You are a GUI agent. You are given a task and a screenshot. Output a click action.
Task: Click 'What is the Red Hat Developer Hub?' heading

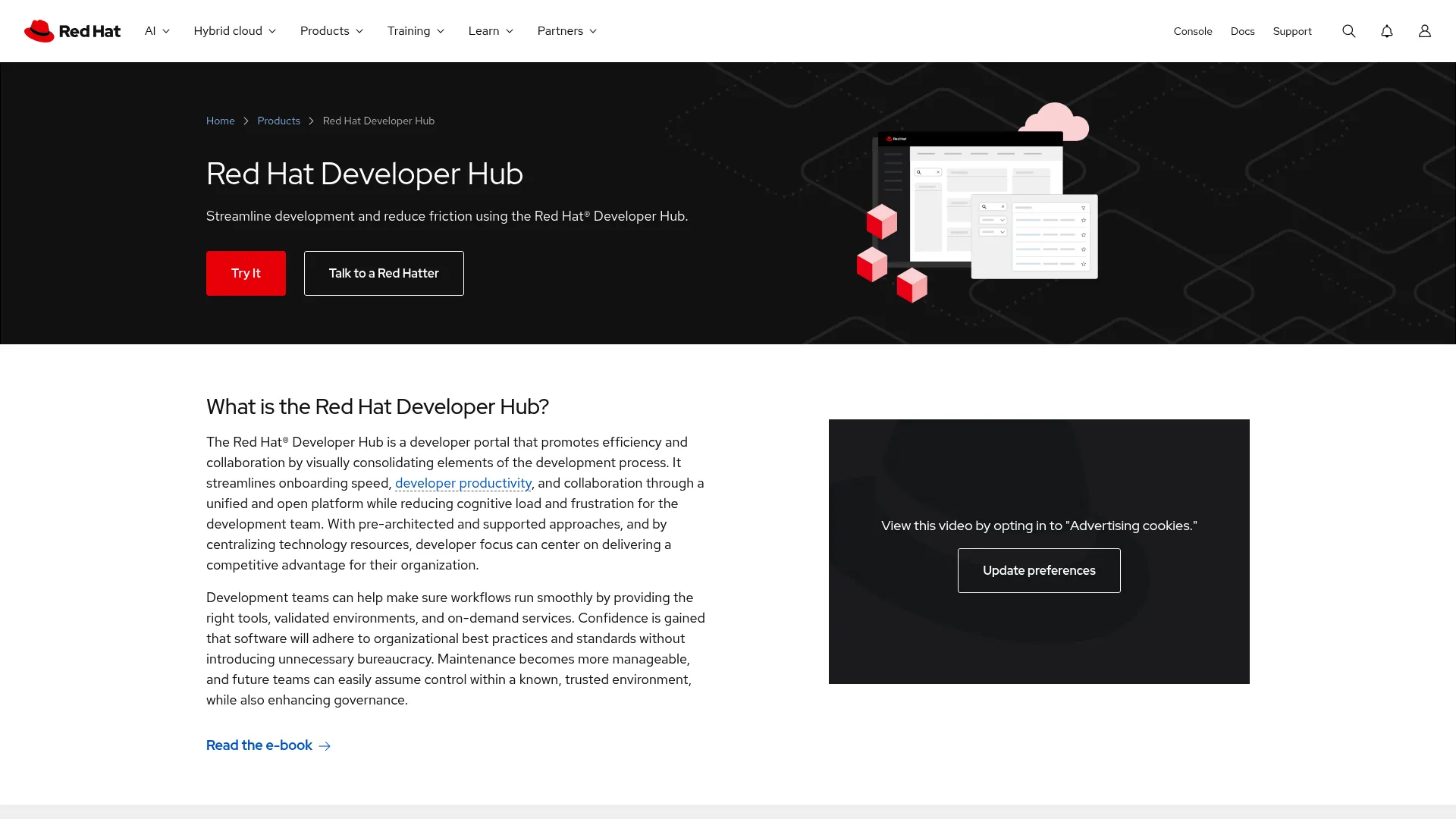[378, 407]
